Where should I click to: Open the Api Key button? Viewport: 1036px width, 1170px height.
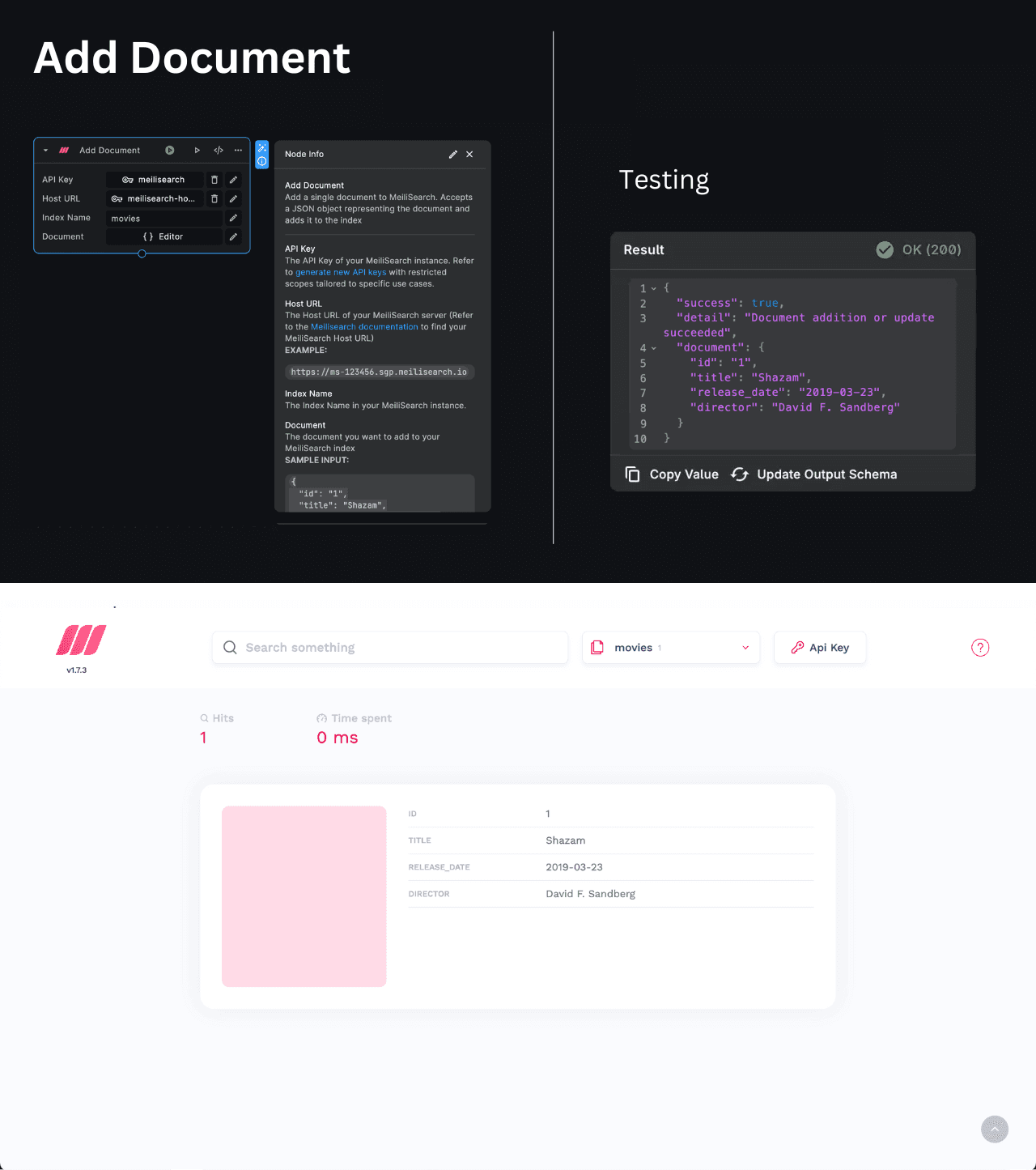pos(820,648)
